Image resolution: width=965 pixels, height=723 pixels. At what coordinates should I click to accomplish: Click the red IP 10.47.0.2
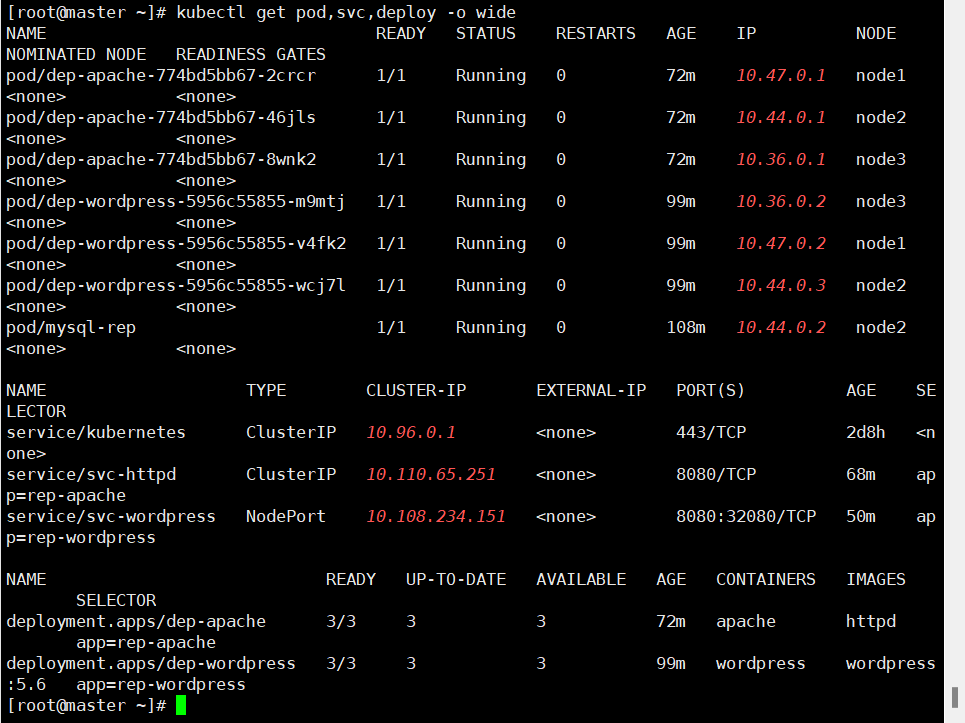click(781, 244)
